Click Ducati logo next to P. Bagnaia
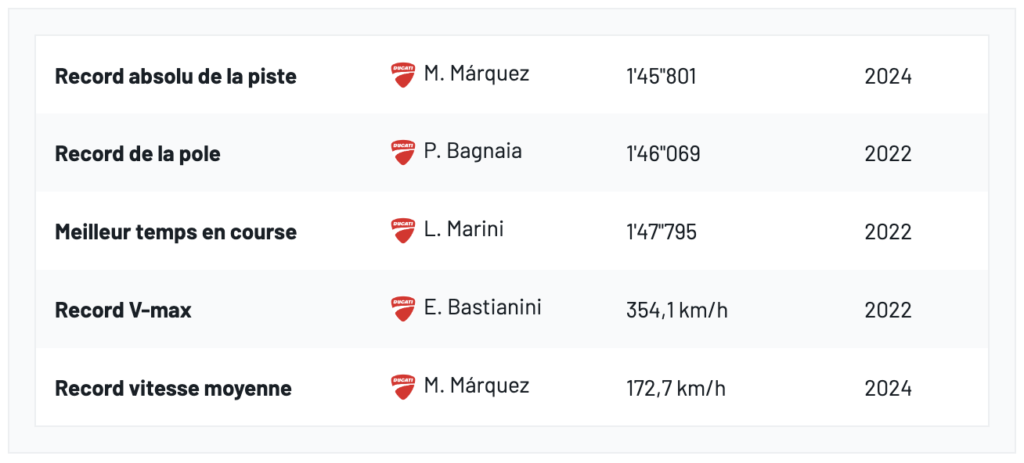The height and width of the screenshot is (463, 1024). click(x=403, y=153)
